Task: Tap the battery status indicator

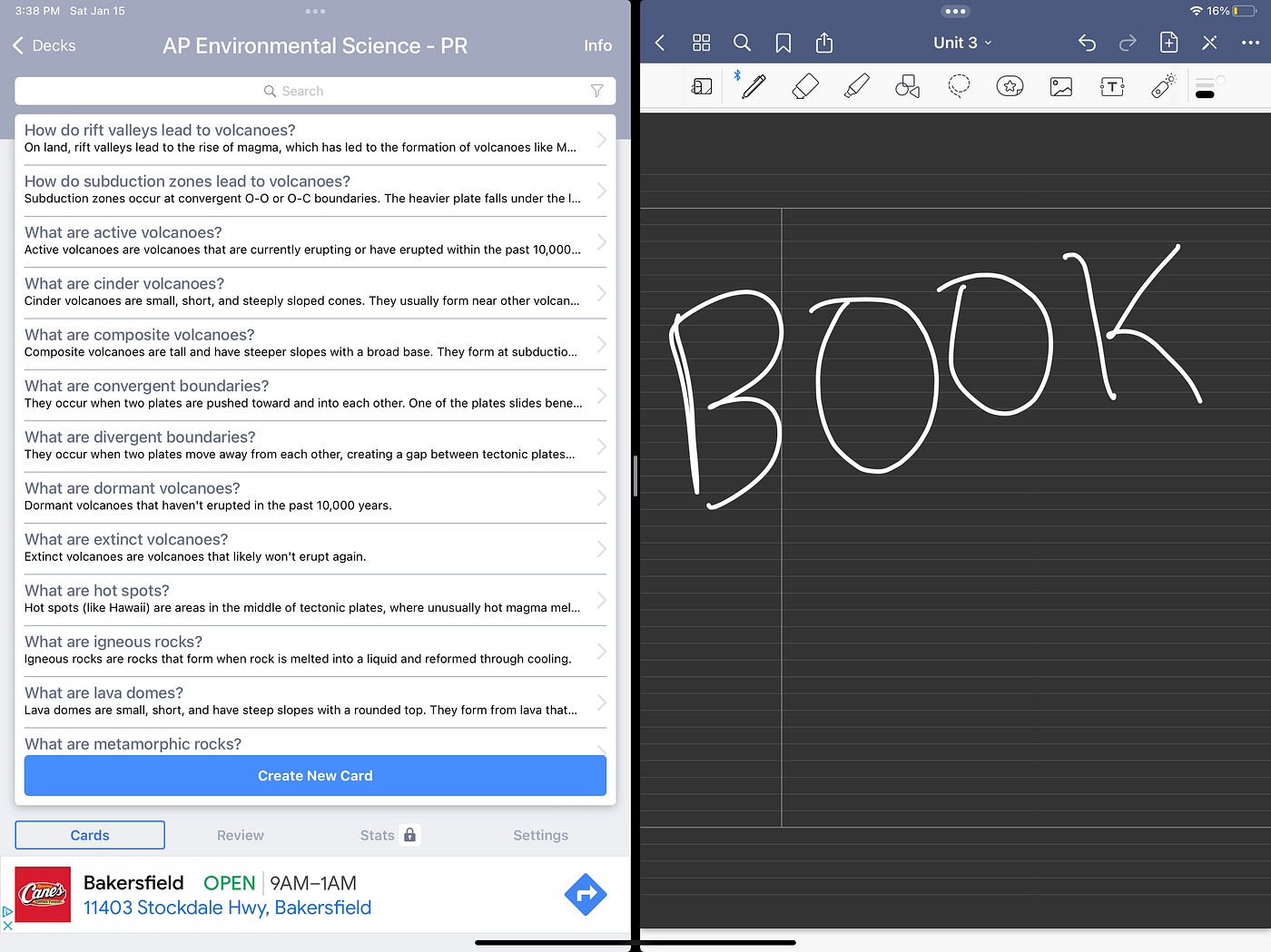Action: [x=1244, y=11]
